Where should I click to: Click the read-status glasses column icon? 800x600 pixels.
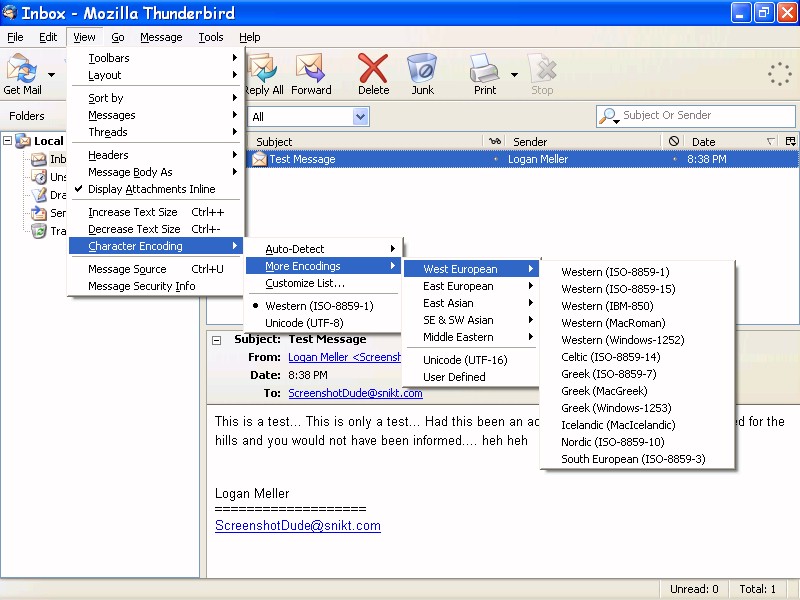click(x=495, y=141)
